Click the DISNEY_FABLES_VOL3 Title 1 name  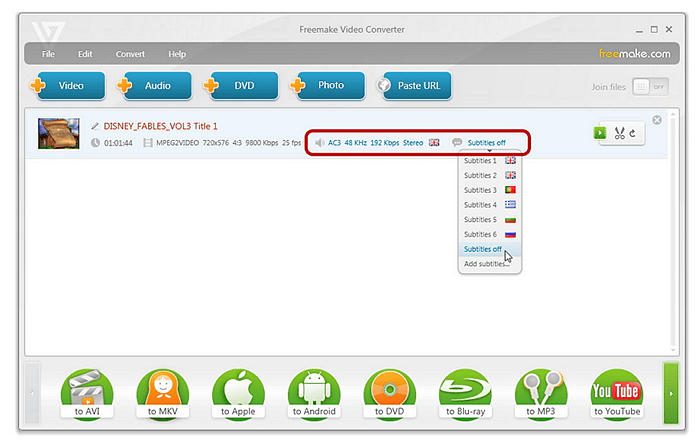click(x=161, y=126)
